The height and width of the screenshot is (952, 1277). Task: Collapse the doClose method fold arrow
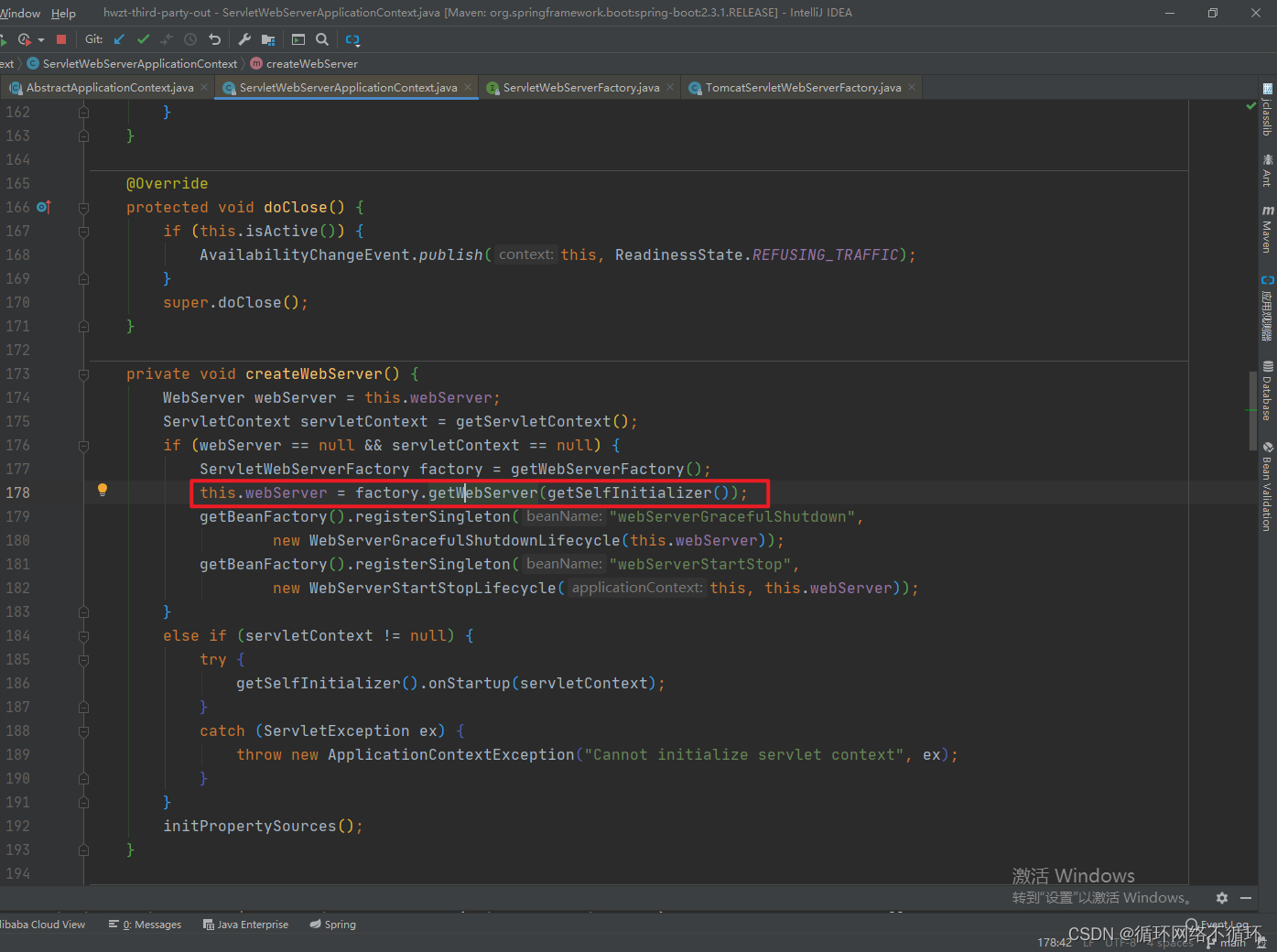[83, 208]
